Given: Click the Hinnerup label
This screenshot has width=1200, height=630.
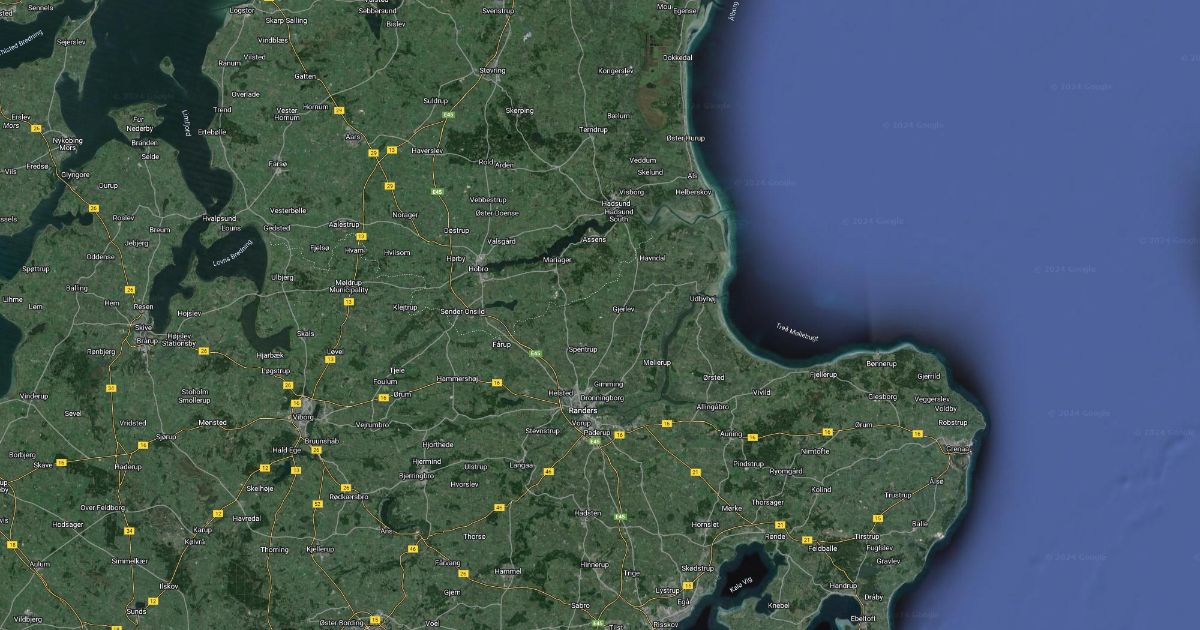Looking at the screenshot, I should click(x=594, y=565).
